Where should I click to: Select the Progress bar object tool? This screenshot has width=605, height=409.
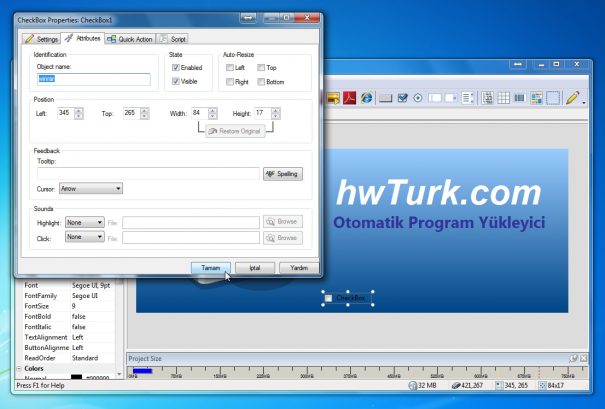[x=520, y=98]
